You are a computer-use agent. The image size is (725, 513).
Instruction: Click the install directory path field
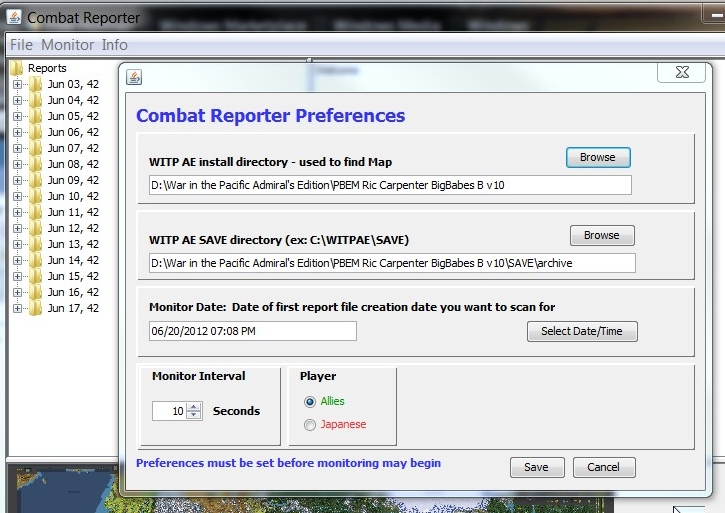point(390,185)
